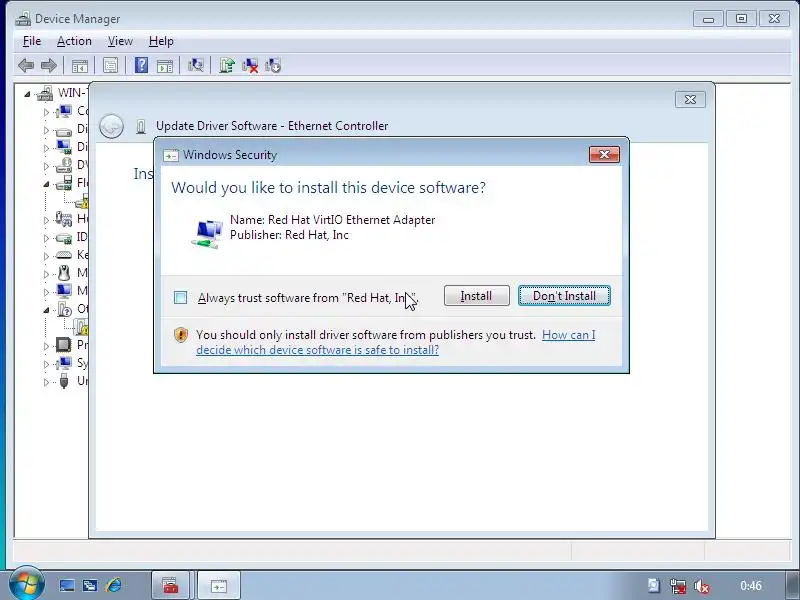The image size is (800, 600).
Task: Click the Windows Security taskbar button
Action: [218, 586]
